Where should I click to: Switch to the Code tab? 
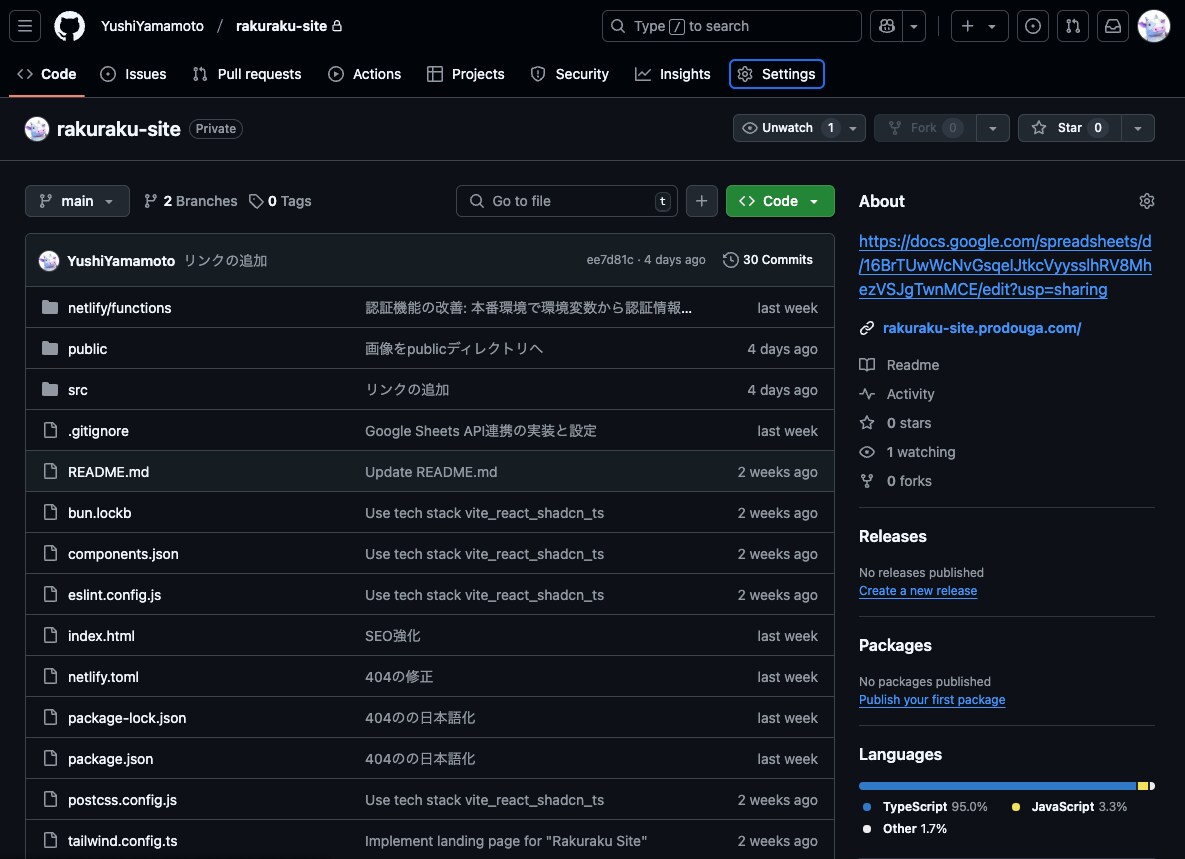click(47, 74)
